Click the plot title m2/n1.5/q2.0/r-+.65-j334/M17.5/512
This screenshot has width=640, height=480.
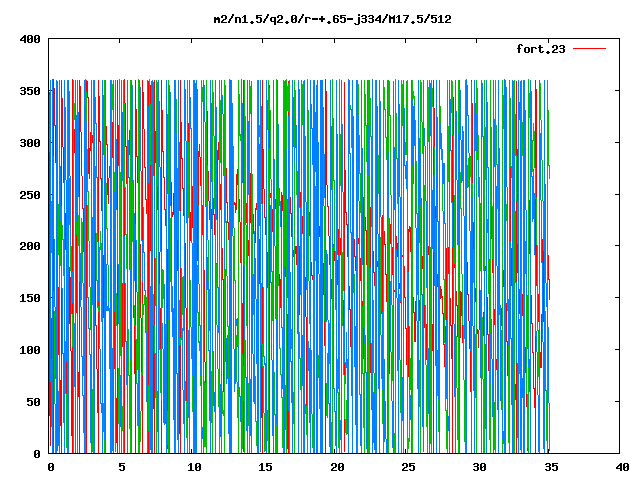pos(333,19)
